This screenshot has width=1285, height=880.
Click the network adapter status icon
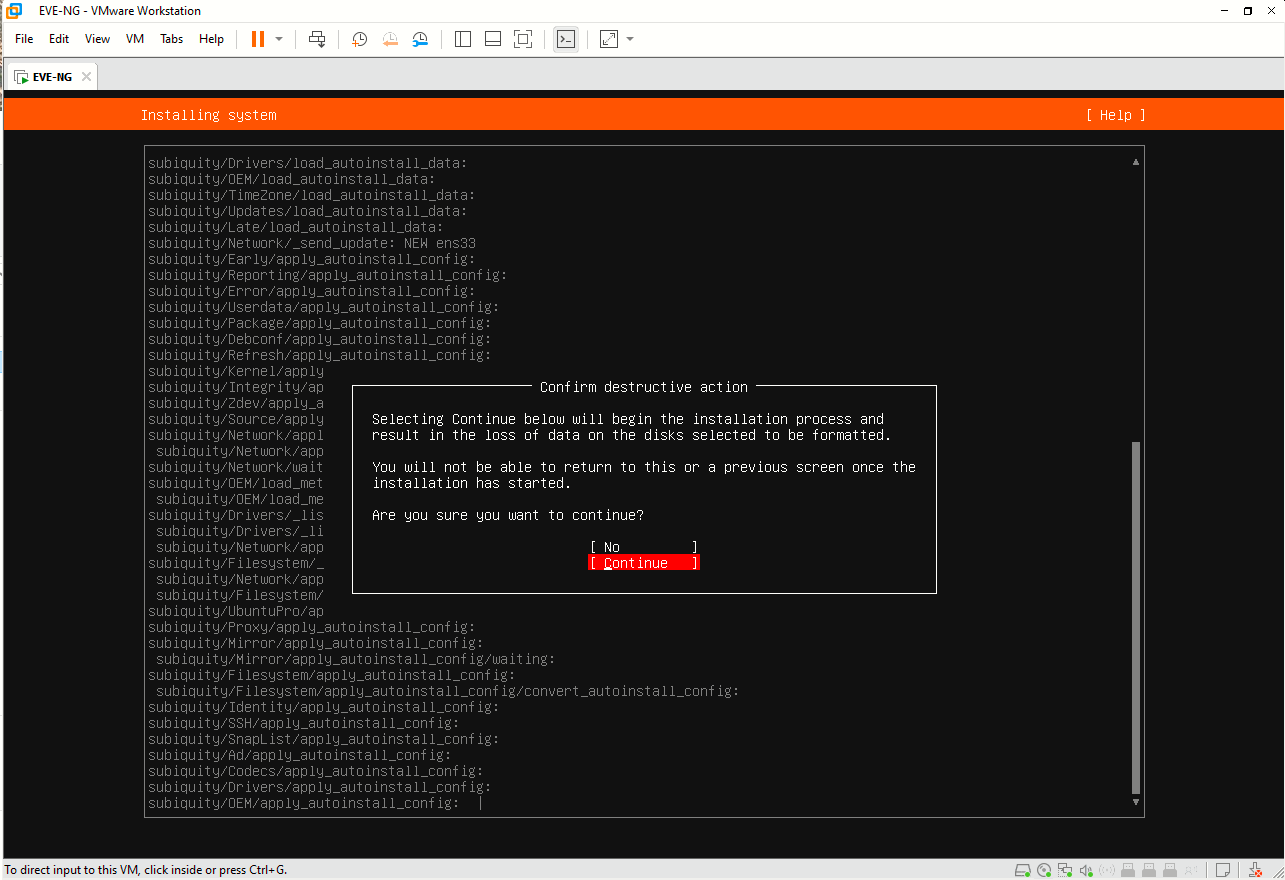point(1065,870)
